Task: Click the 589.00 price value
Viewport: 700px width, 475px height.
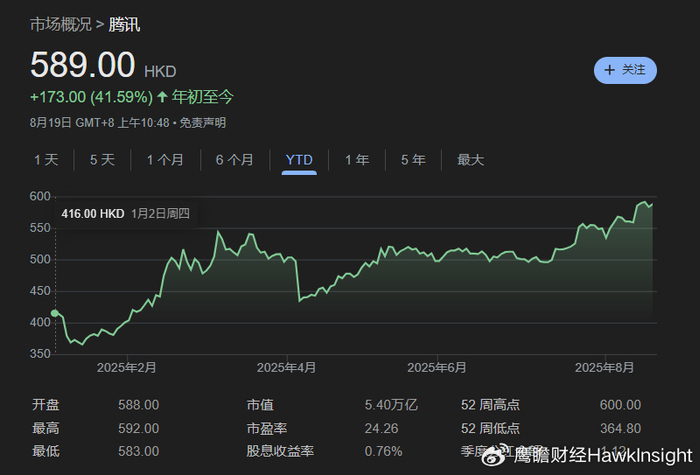Action: click(x=83, y=65)
